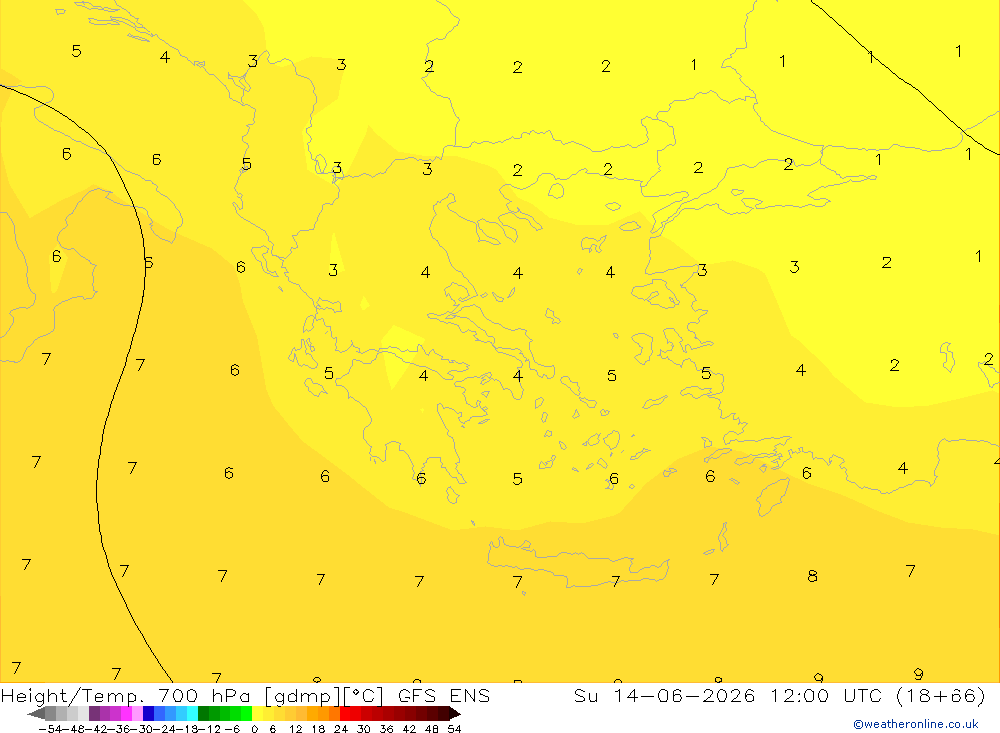Click the dark purple swatch in the temperature scale
Screen dimensions: 1000x733
point(94,714)
